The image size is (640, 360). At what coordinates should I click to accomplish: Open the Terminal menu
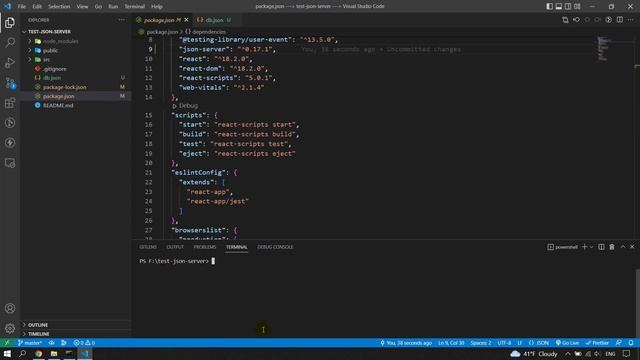(135, 7)
